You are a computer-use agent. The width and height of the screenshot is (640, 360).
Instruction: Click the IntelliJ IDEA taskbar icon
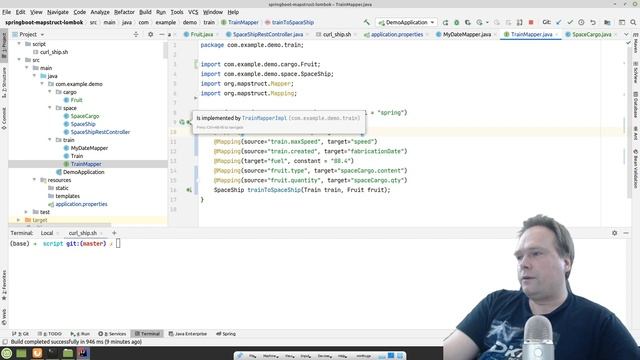click(x=83, y=353)
